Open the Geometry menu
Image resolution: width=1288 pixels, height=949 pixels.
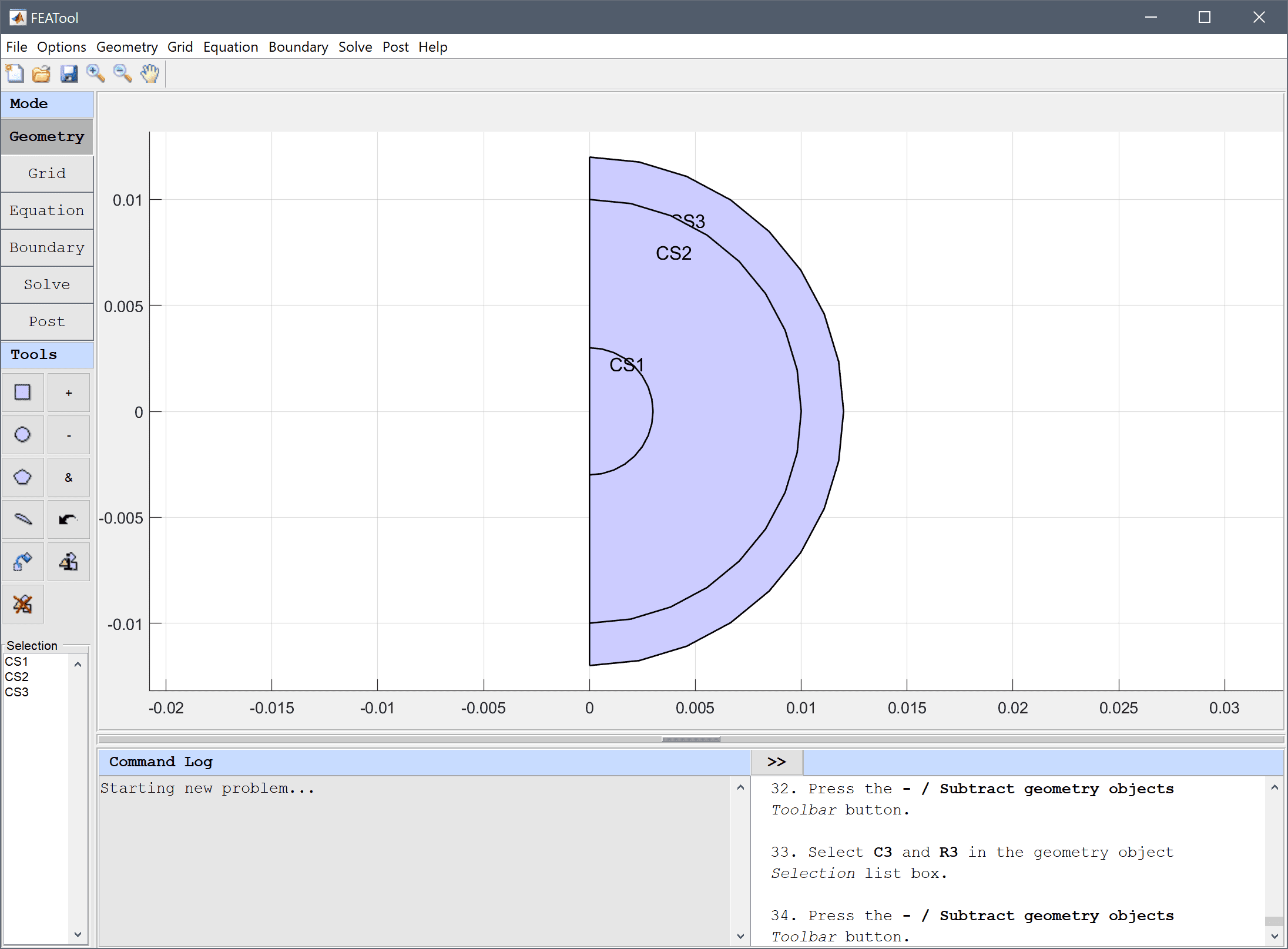point(127,47)
